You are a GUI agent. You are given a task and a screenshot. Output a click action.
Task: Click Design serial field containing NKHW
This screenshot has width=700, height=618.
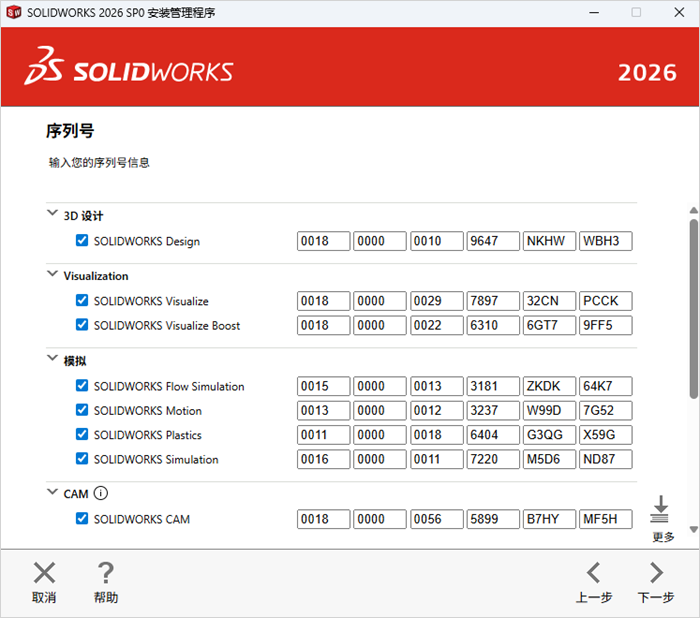coord(549,241)
